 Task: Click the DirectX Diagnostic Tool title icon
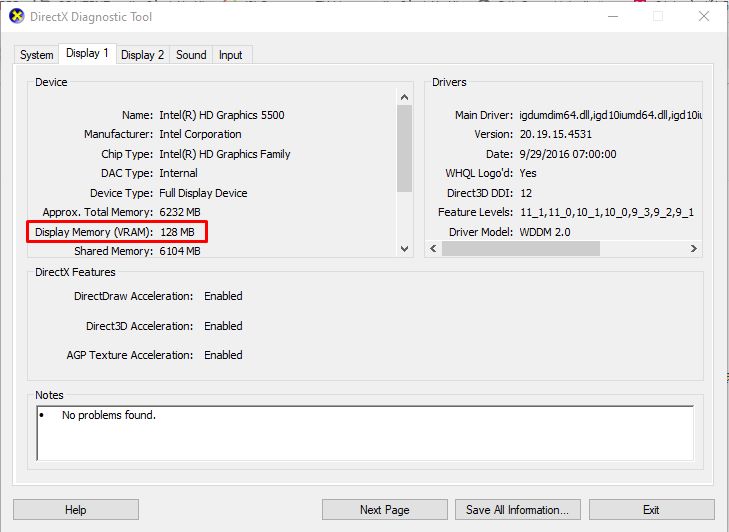click(17, 16)
